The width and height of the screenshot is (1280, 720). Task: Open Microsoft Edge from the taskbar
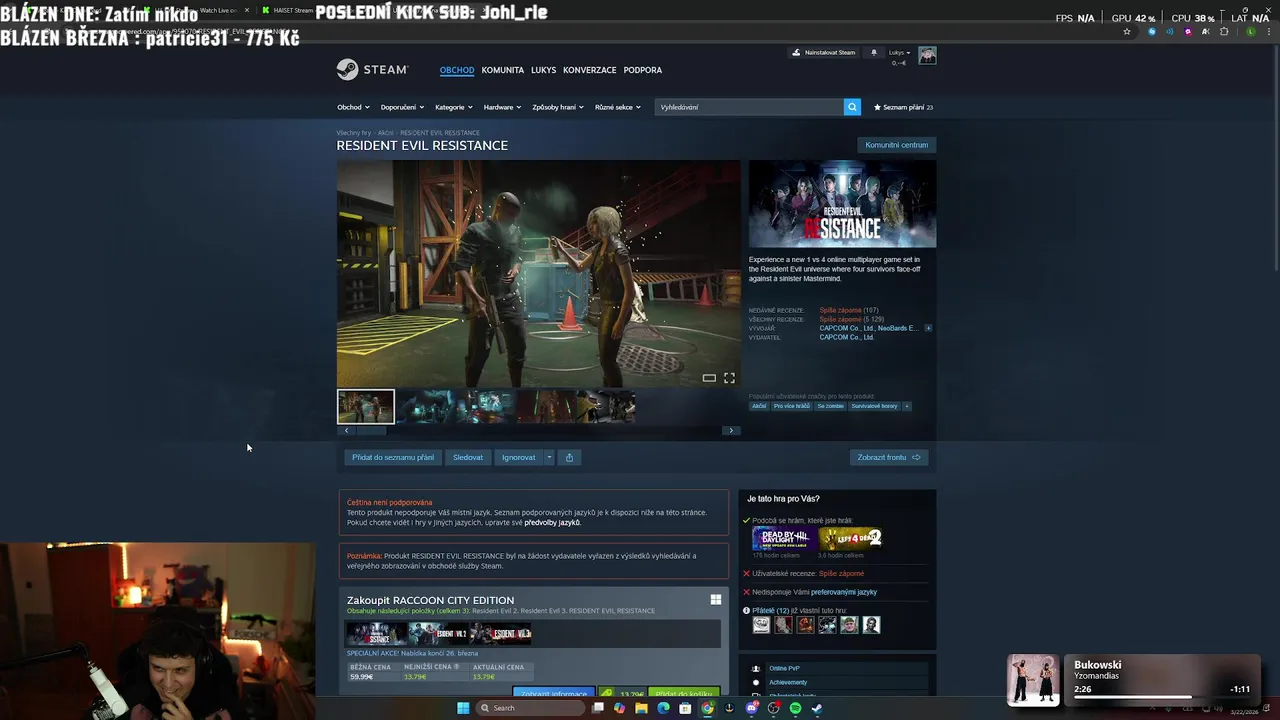pyautogui.click(x=663, y=708)
